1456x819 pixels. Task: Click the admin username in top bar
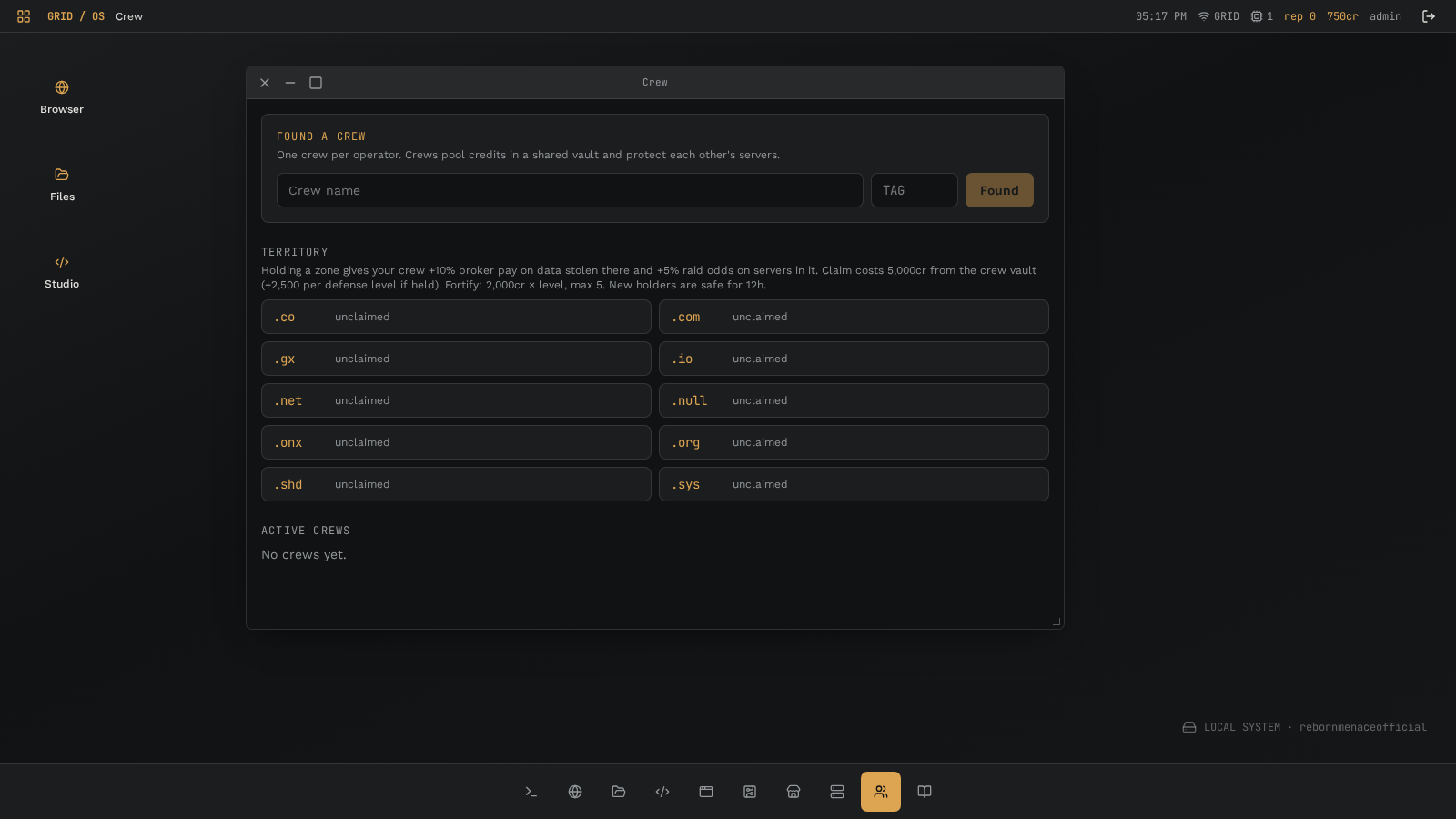pos(1385,16)
